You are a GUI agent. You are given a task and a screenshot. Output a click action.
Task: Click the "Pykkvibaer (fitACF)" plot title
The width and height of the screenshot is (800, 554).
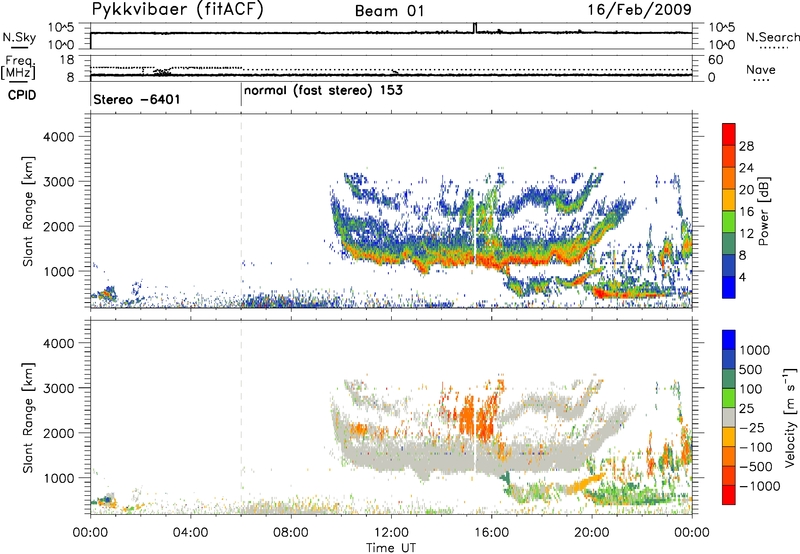[178, 10]
